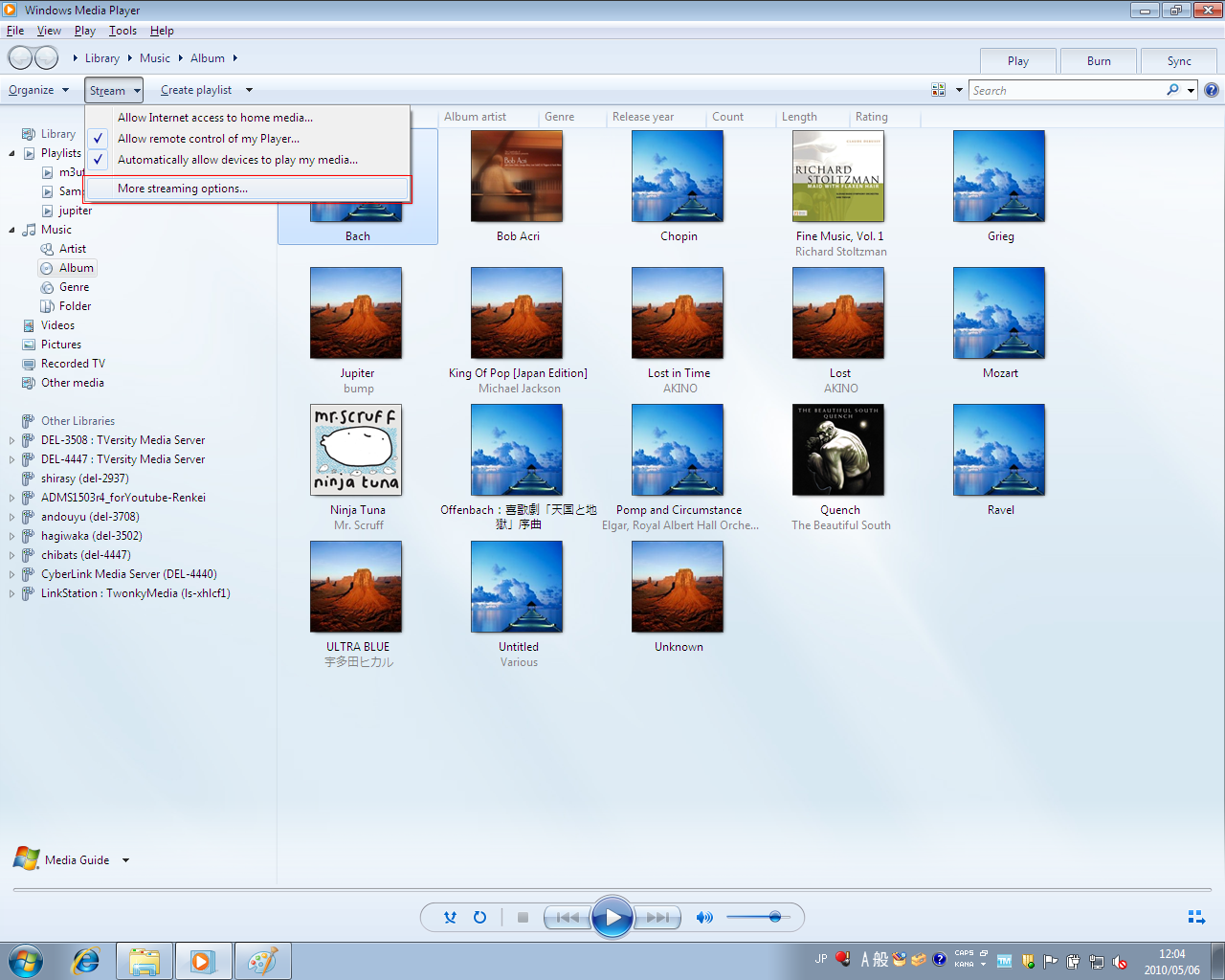Go forward with the navigation arrow
This screenshot has height=980, width=1225.
pos(46,58)
